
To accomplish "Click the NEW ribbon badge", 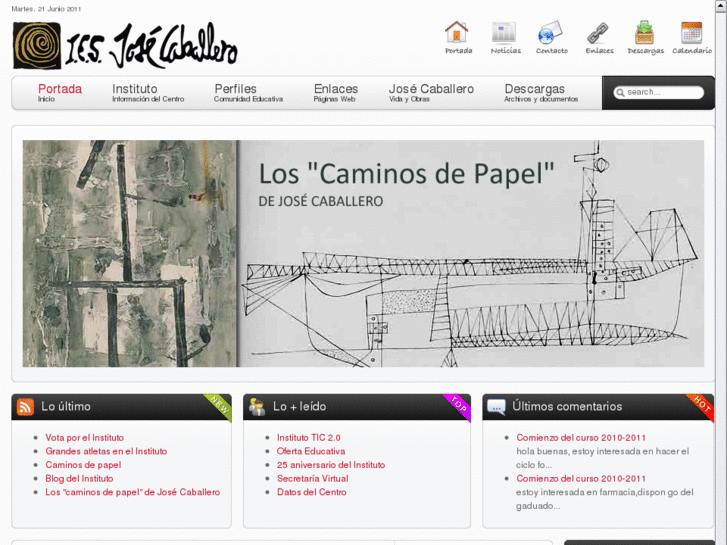I will tap(219, 406).
